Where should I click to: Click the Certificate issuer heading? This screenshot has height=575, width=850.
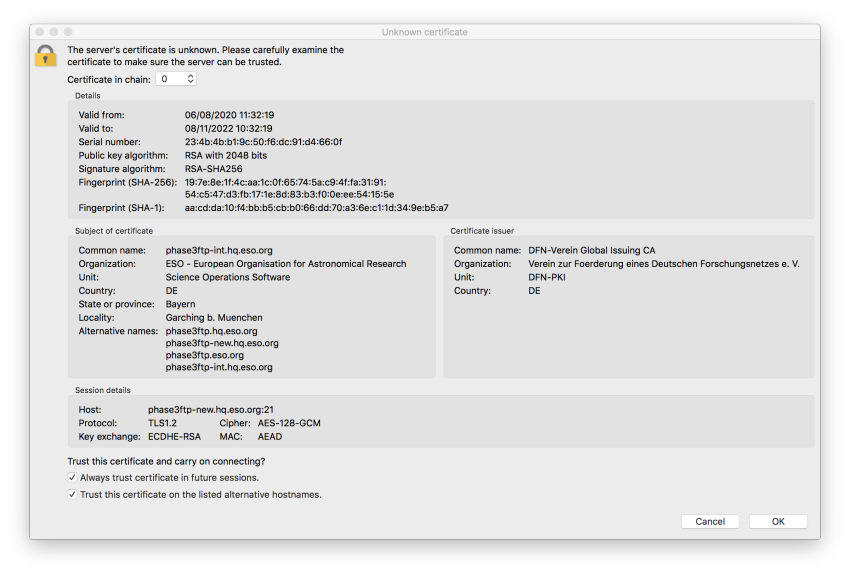click(x=482, y=231)
